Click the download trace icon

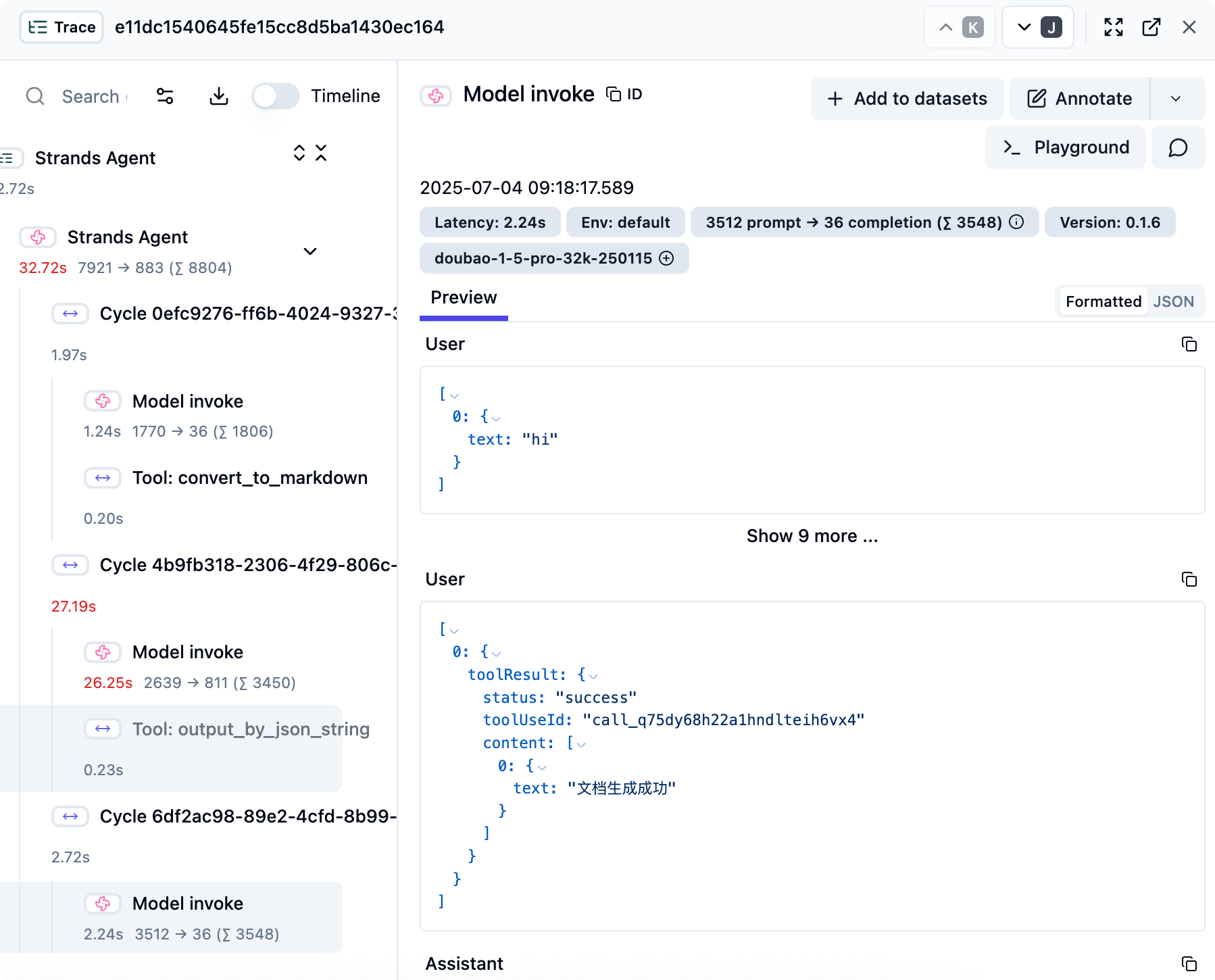click(x=218, y=97)
